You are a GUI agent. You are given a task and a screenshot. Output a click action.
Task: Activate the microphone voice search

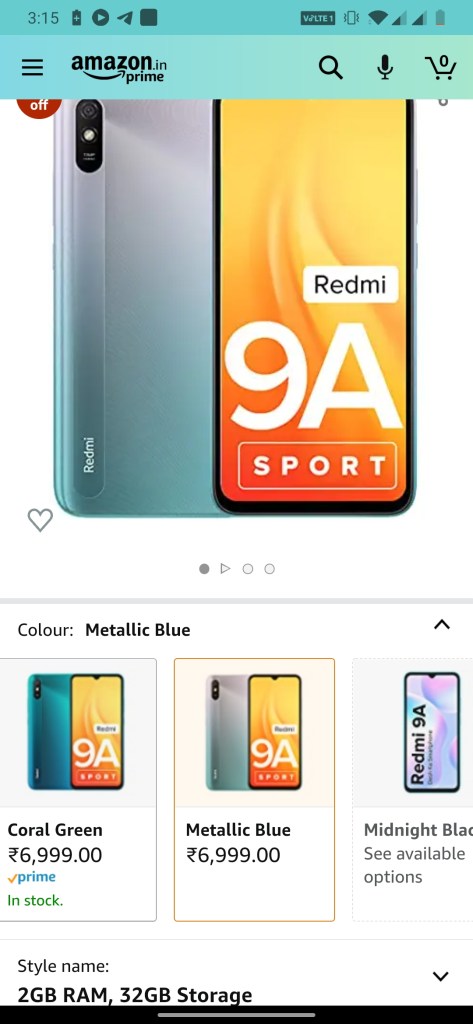click(385, 67)
